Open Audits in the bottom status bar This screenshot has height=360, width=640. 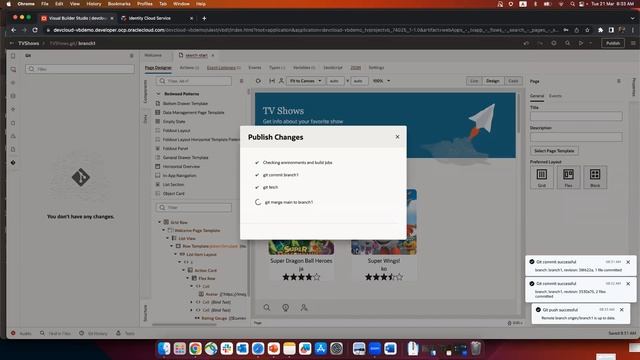pyautogui.click(x=21, y=333)
